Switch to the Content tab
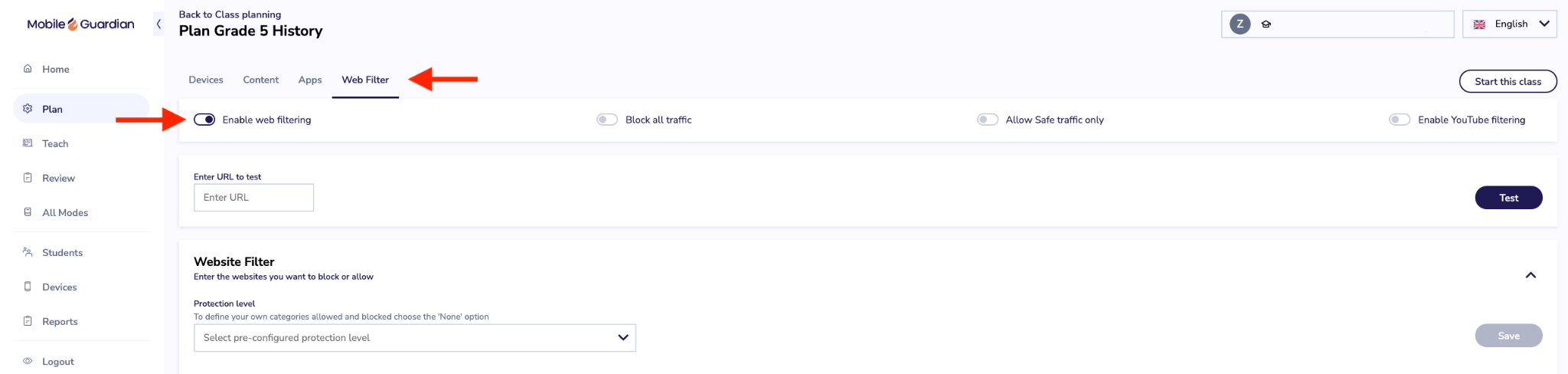The width and height of the screenshot is (1568, 374). [x=261, y=80]
